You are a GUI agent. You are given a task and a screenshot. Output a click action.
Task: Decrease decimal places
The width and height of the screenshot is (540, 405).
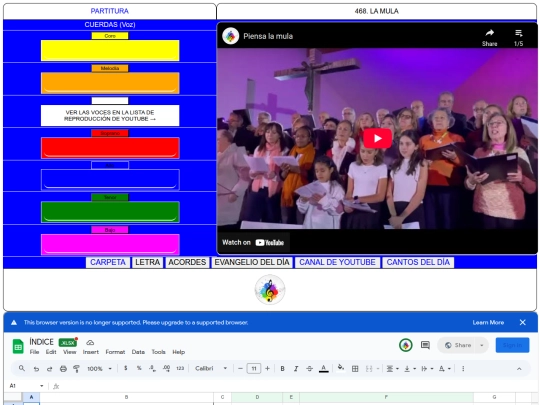click(152, 368)
